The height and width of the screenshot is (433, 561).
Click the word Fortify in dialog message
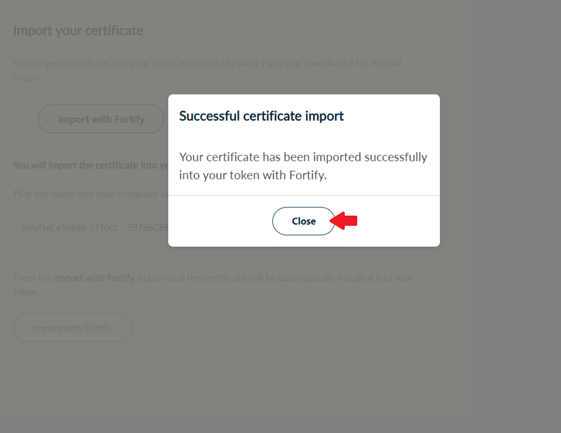click(307, 175)
